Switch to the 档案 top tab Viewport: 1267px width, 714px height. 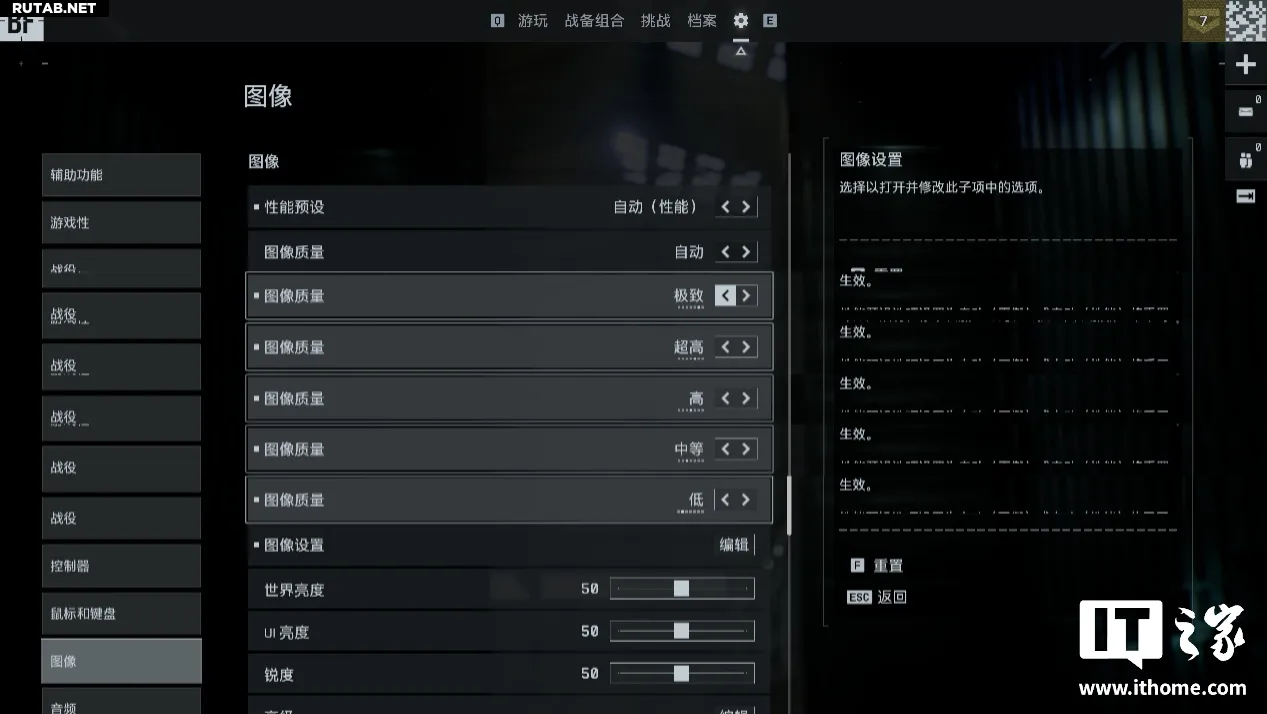[702, 20]
